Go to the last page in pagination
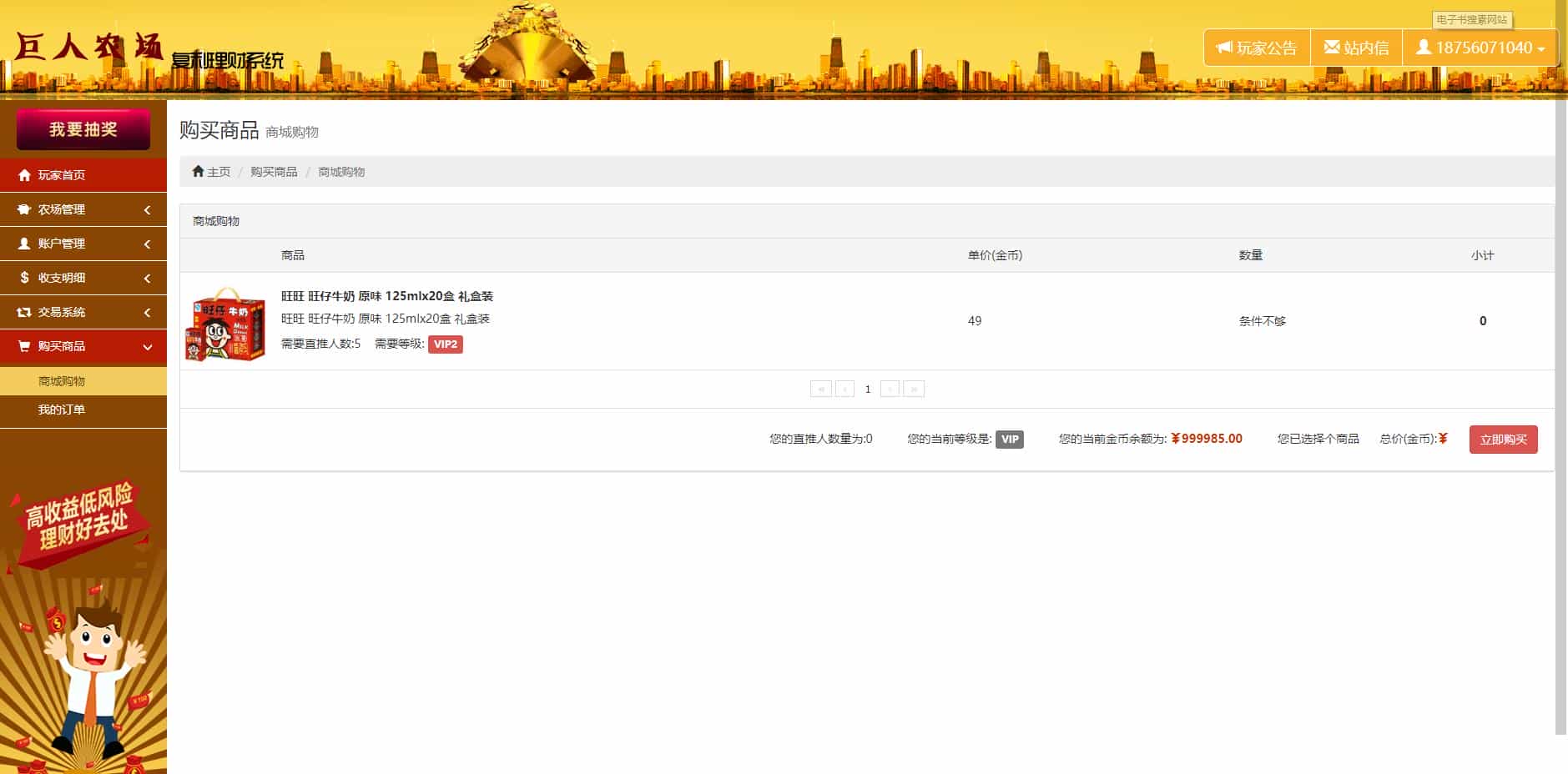 914,389
